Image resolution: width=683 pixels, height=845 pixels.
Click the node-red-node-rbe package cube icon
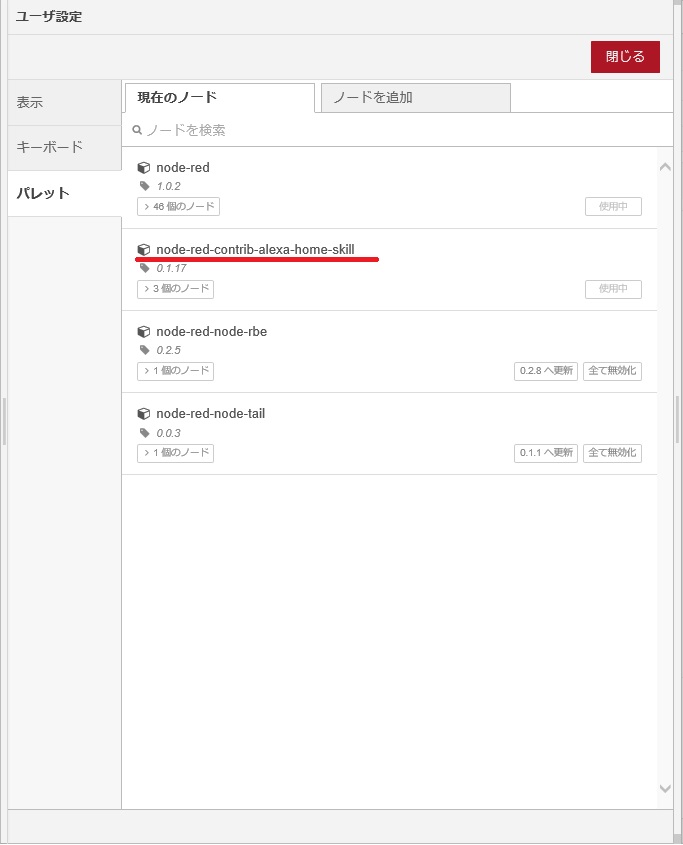pos(143,331)
